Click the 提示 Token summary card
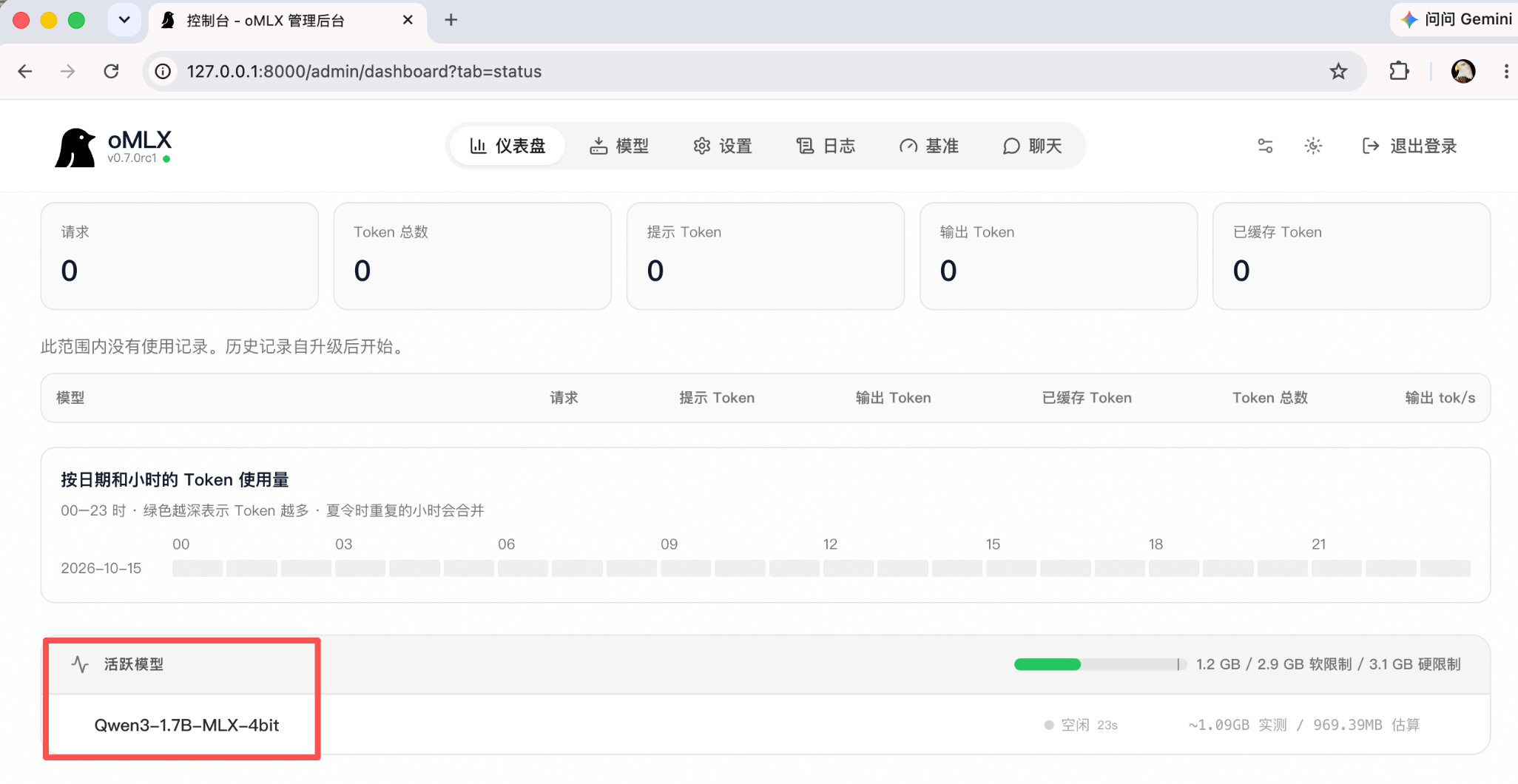 [766, 256]
